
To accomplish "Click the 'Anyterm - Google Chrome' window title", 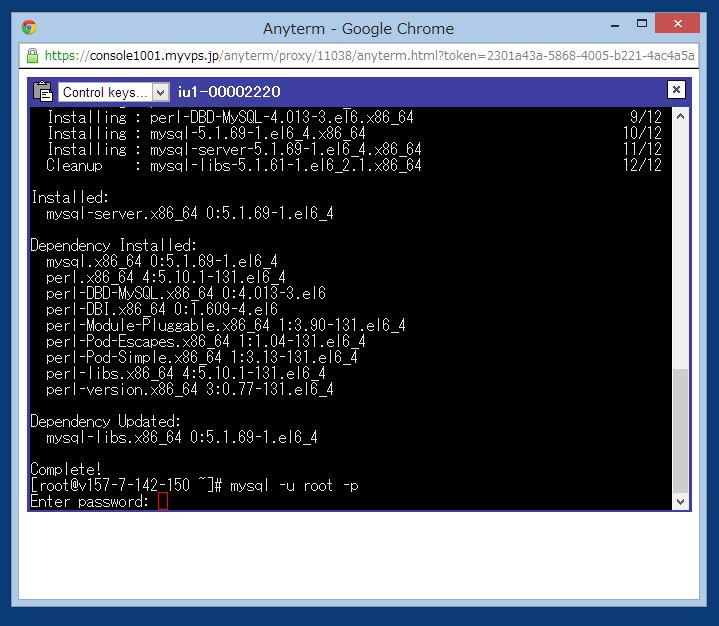I will pyautogui.click(x=358, y=28).
